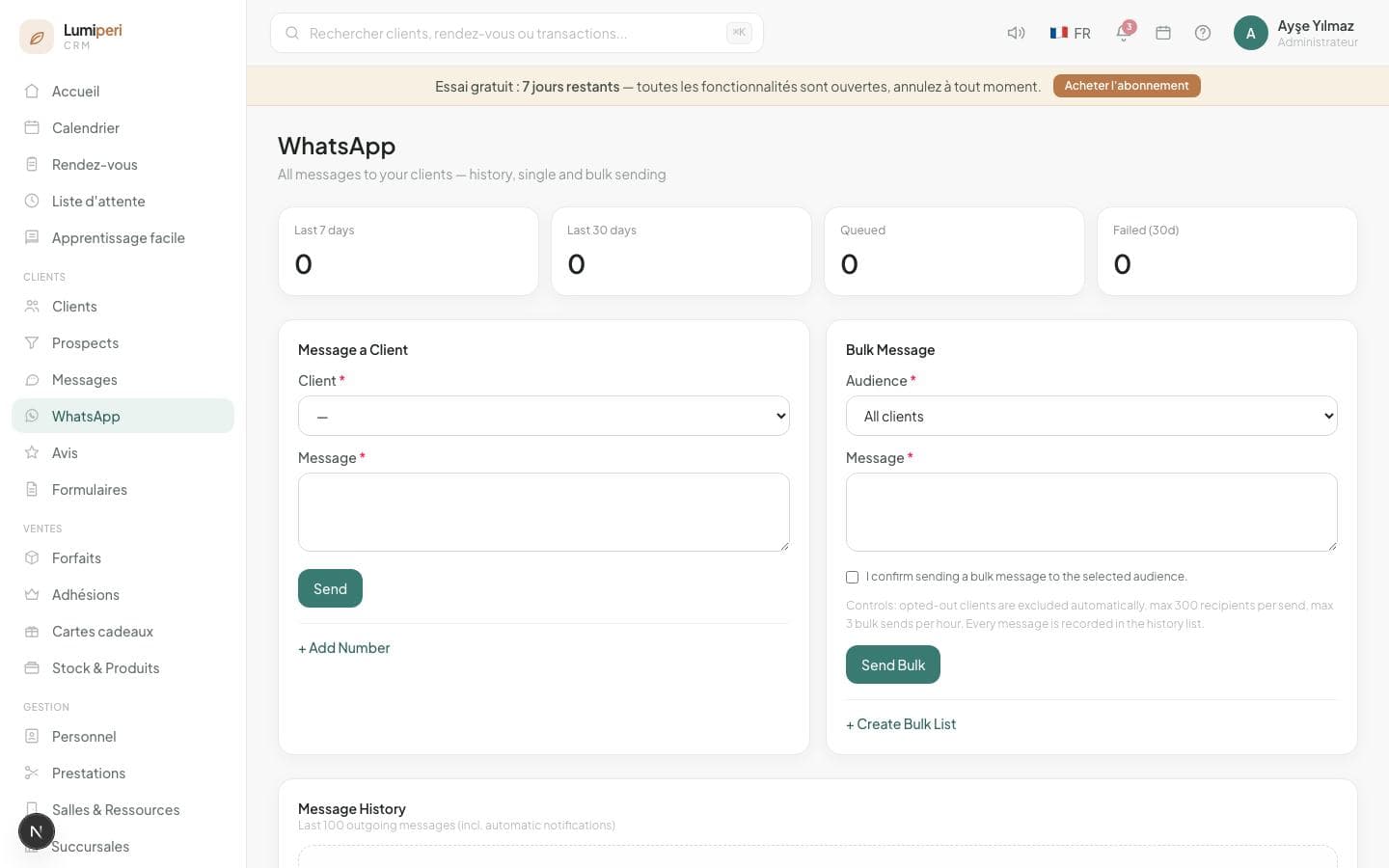Click the Avis star icon

(x=32, y=452)
